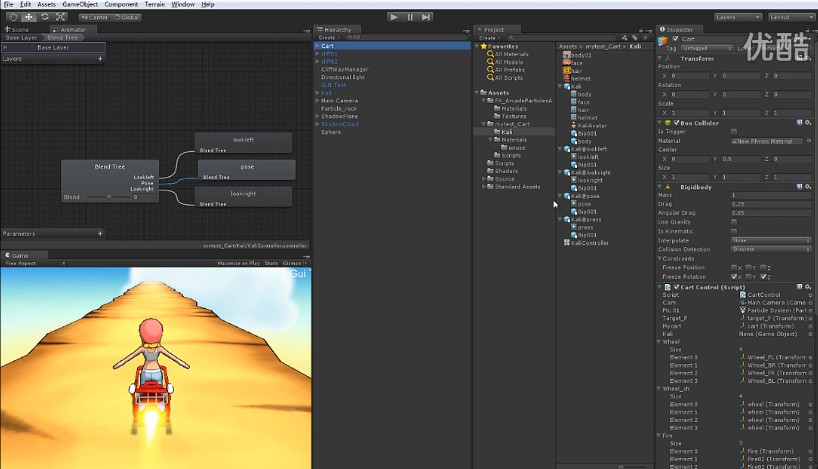
Task: Switch to the Scene tab
Action: 17,30
